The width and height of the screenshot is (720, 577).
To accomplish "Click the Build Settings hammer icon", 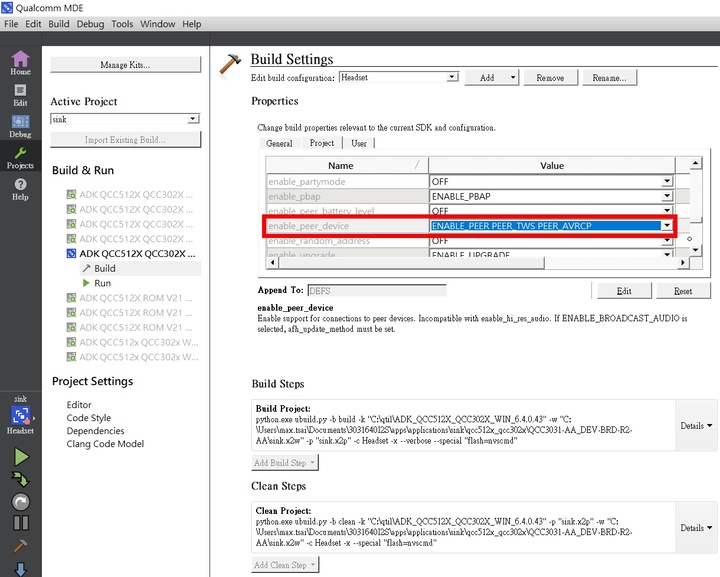I will pos(230,65).
